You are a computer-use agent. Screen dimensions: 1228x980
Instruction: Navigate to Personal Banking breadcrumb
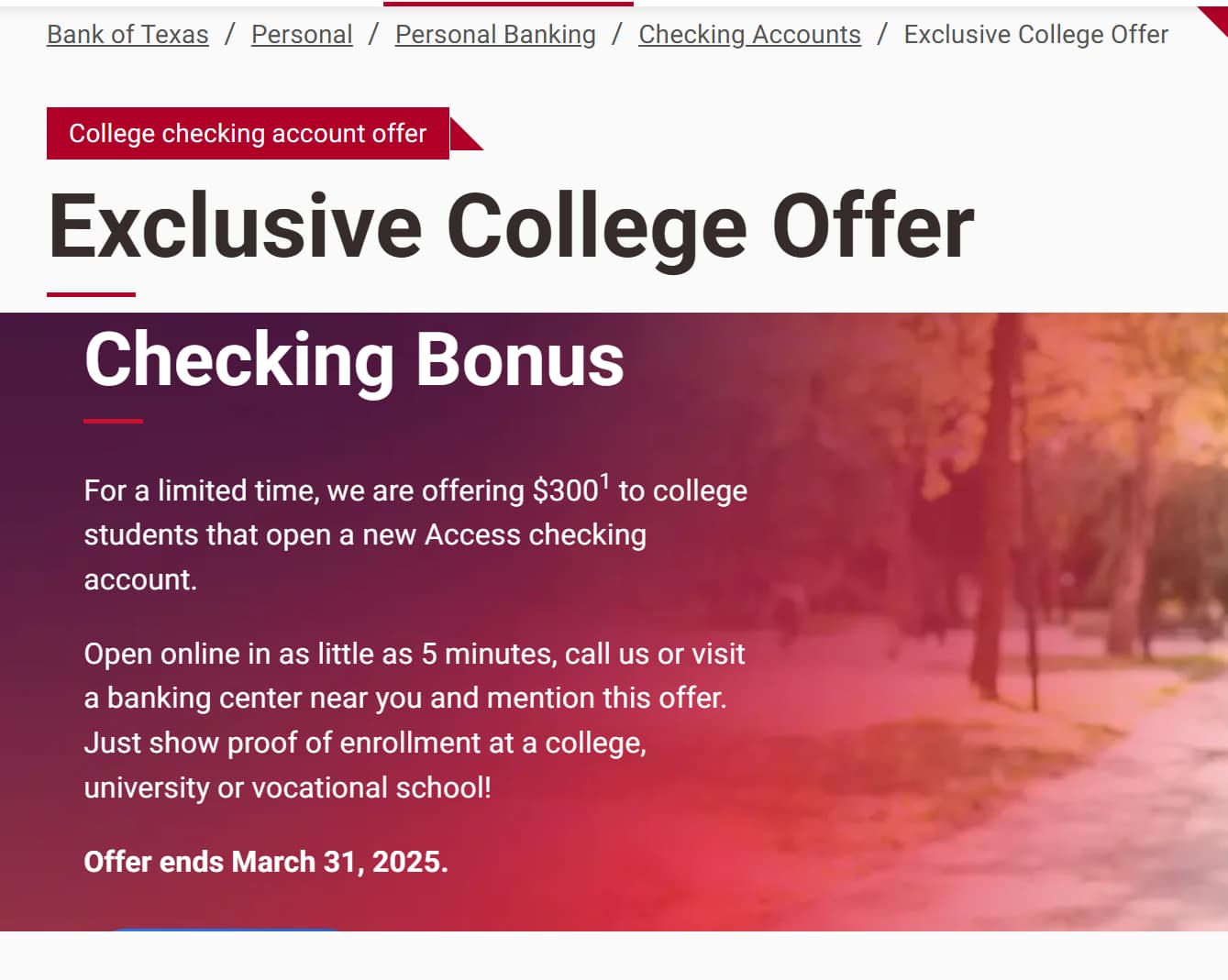pos(495,35)
